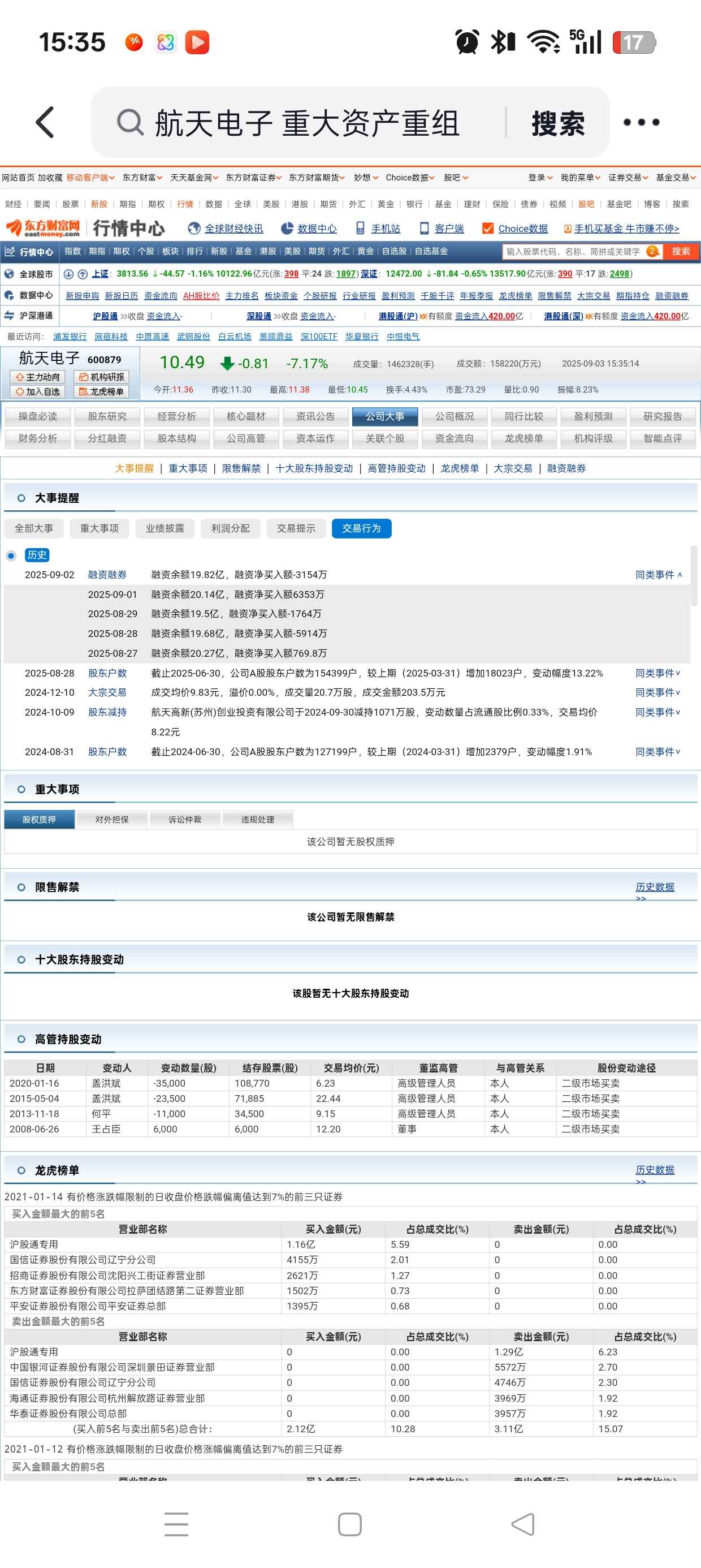Open 对外担保 tab under 重大事项
Image resolution: width=701 pixels, height=1568 pixels.
[x=112, y=819]
